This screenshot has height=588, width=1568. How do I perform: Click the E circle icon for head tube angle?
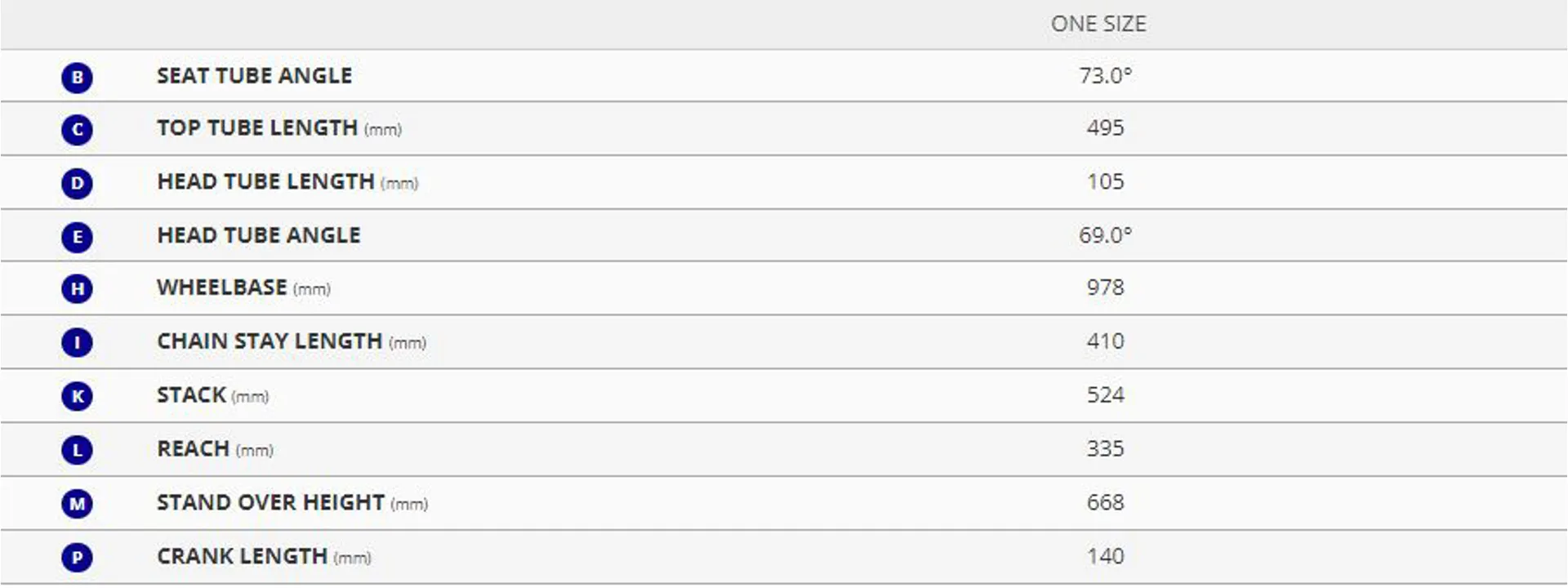(x=77, y=237)
